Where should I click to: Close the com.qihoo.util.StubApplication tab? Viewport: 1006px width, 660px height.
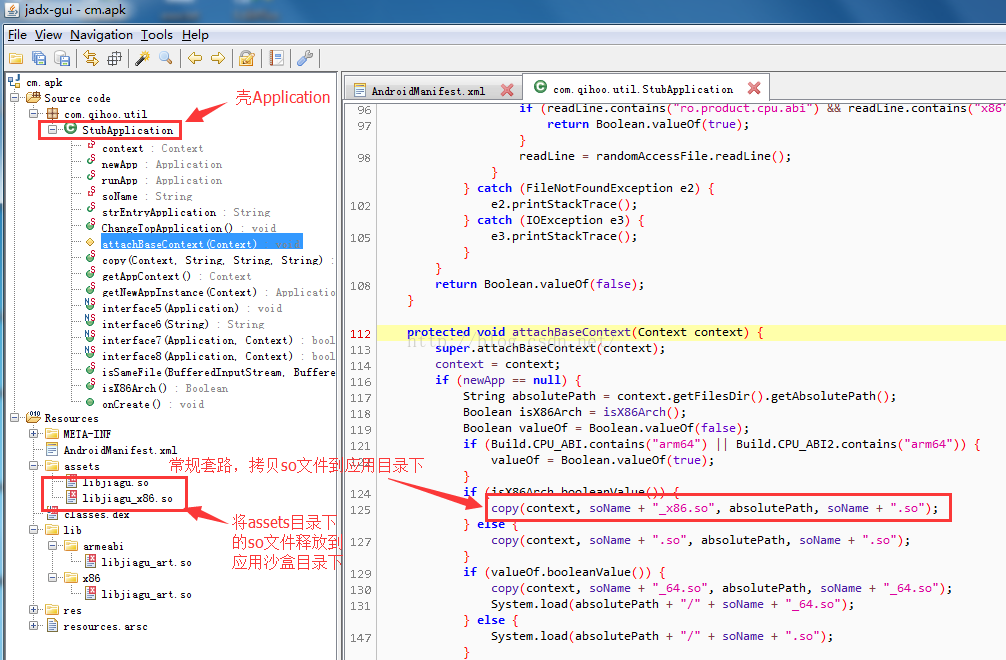tap(754, 89)
